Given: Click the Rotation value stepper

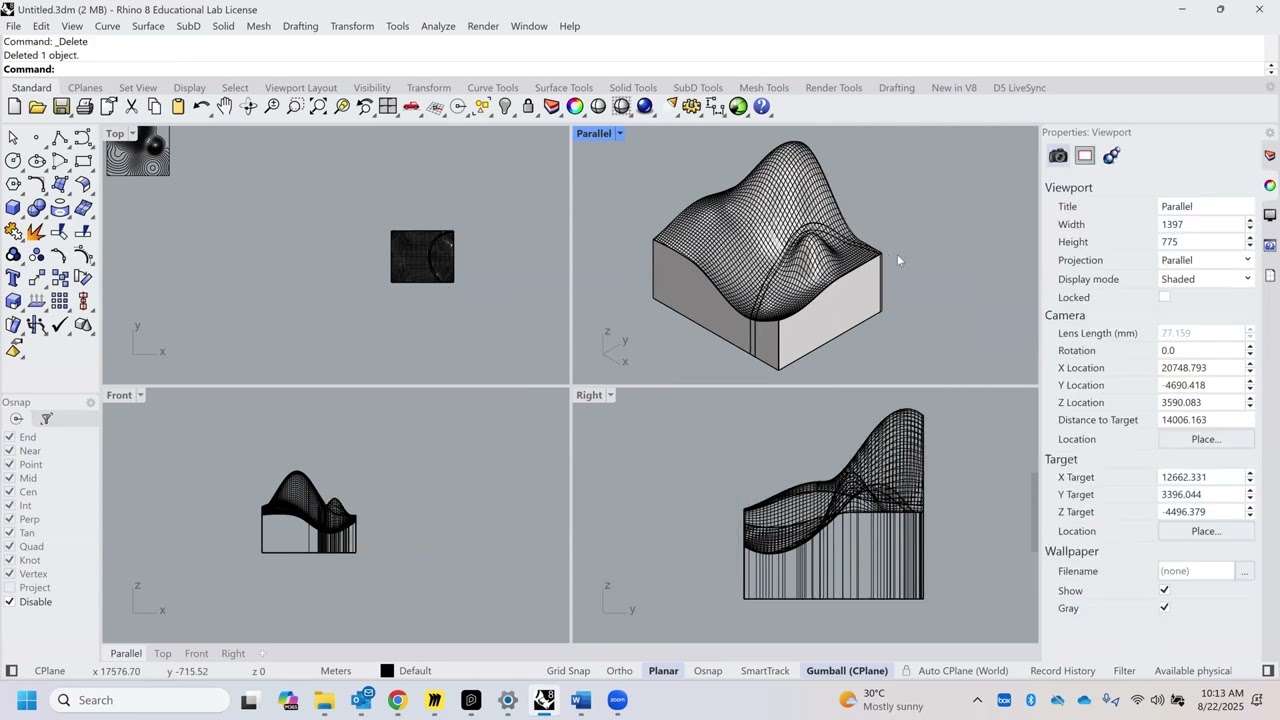Looking at the screenshot, I should 1249,351.
